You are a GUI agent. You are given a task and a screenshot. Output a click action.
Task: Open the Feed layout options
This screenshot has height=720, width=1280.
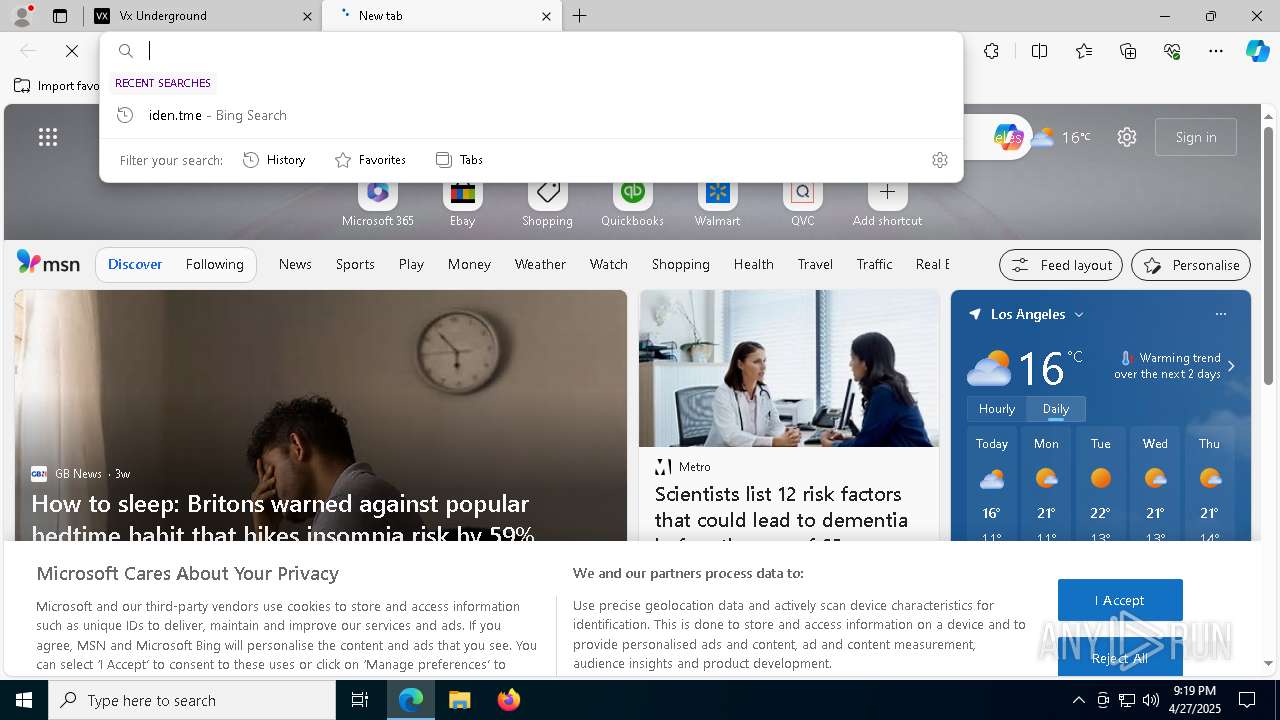[x=1060, y=265]
